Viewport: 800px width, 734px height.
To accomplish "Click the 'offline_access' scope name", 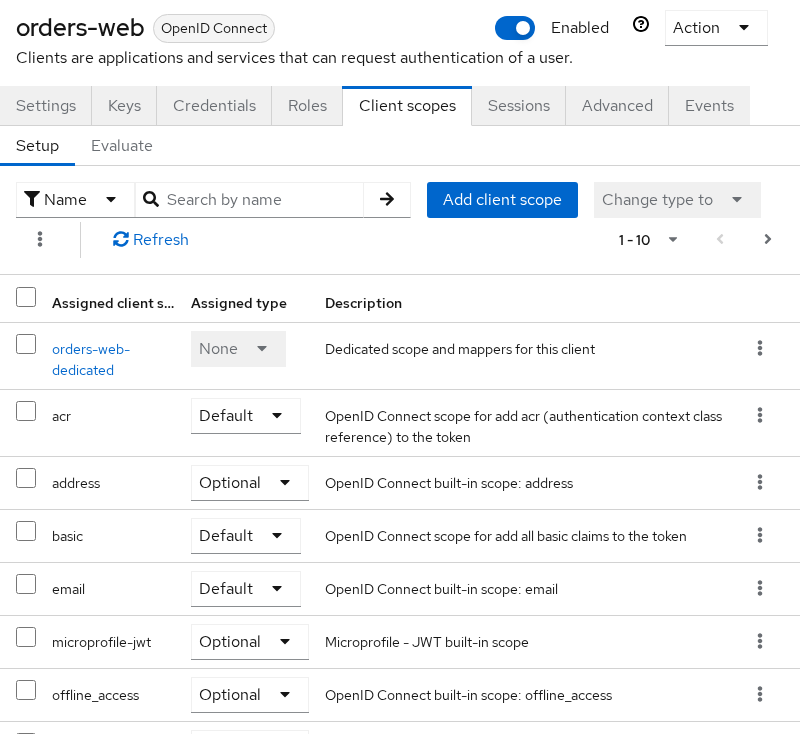I will pyautogui.click(x=95, y=695).
